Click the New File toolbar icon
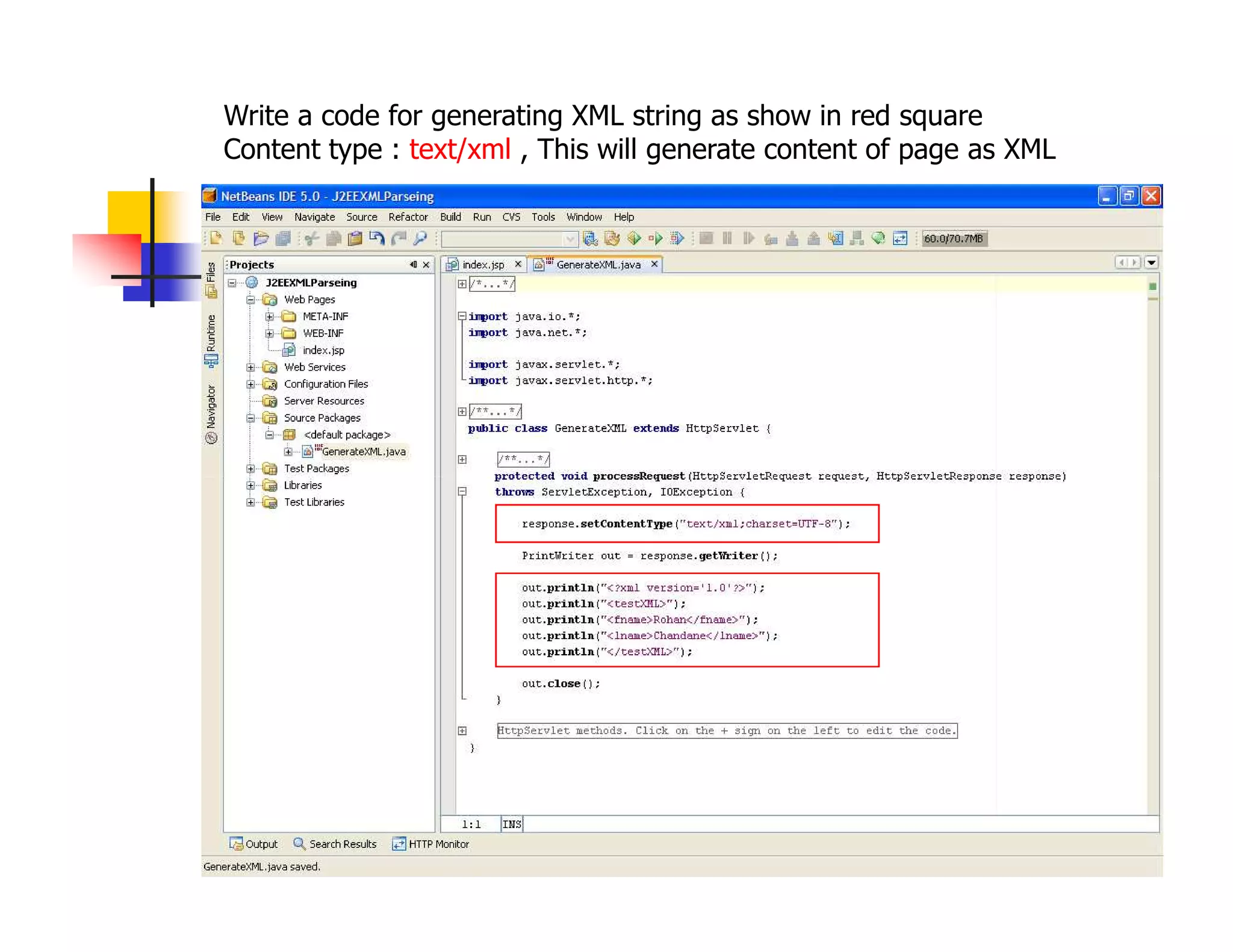Viewport: 1233px width, 952px height. click(216, 239)
